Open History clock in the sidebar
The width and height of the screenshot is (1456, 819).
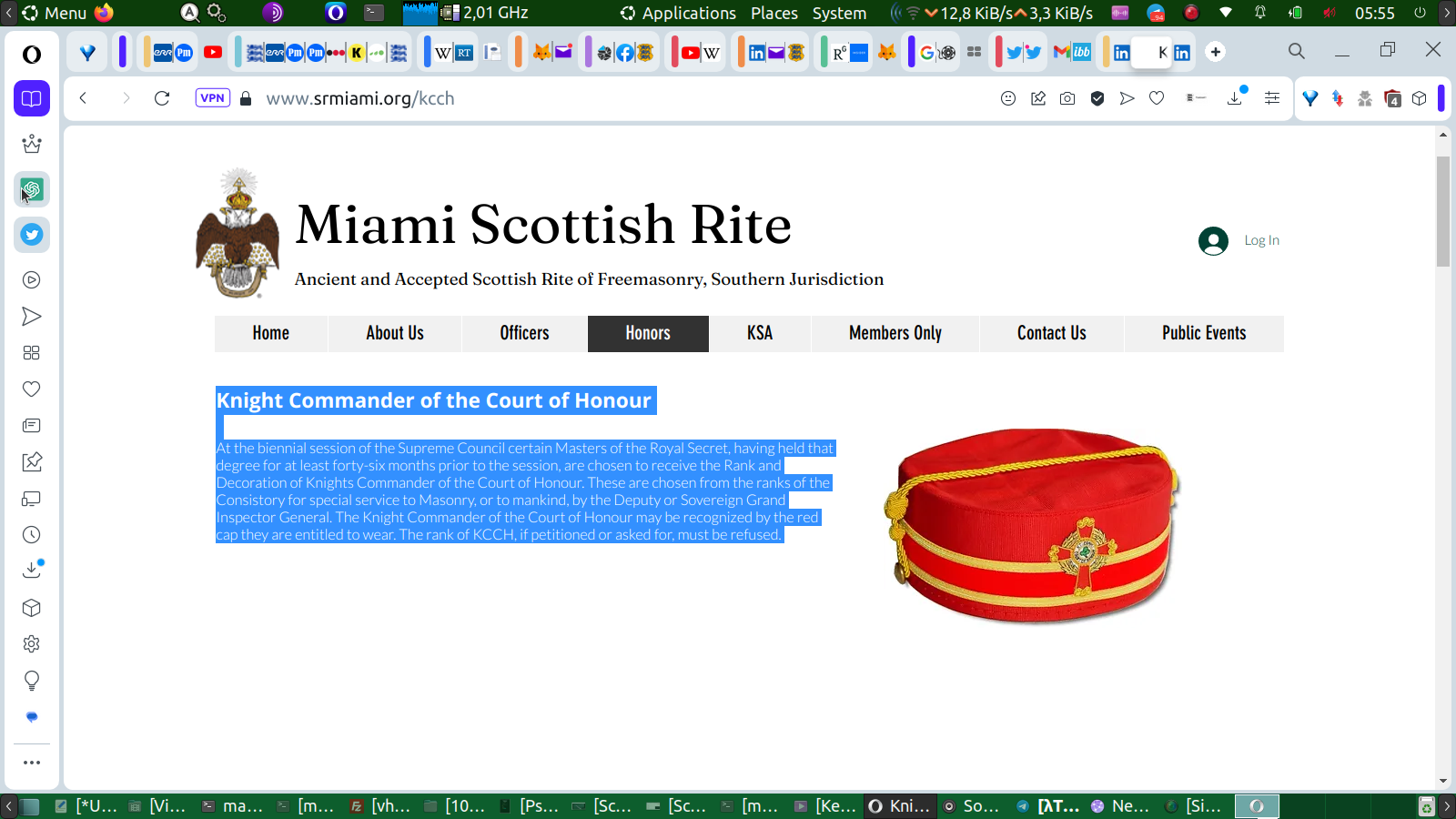pyautogui.click(x=32, y=535)
